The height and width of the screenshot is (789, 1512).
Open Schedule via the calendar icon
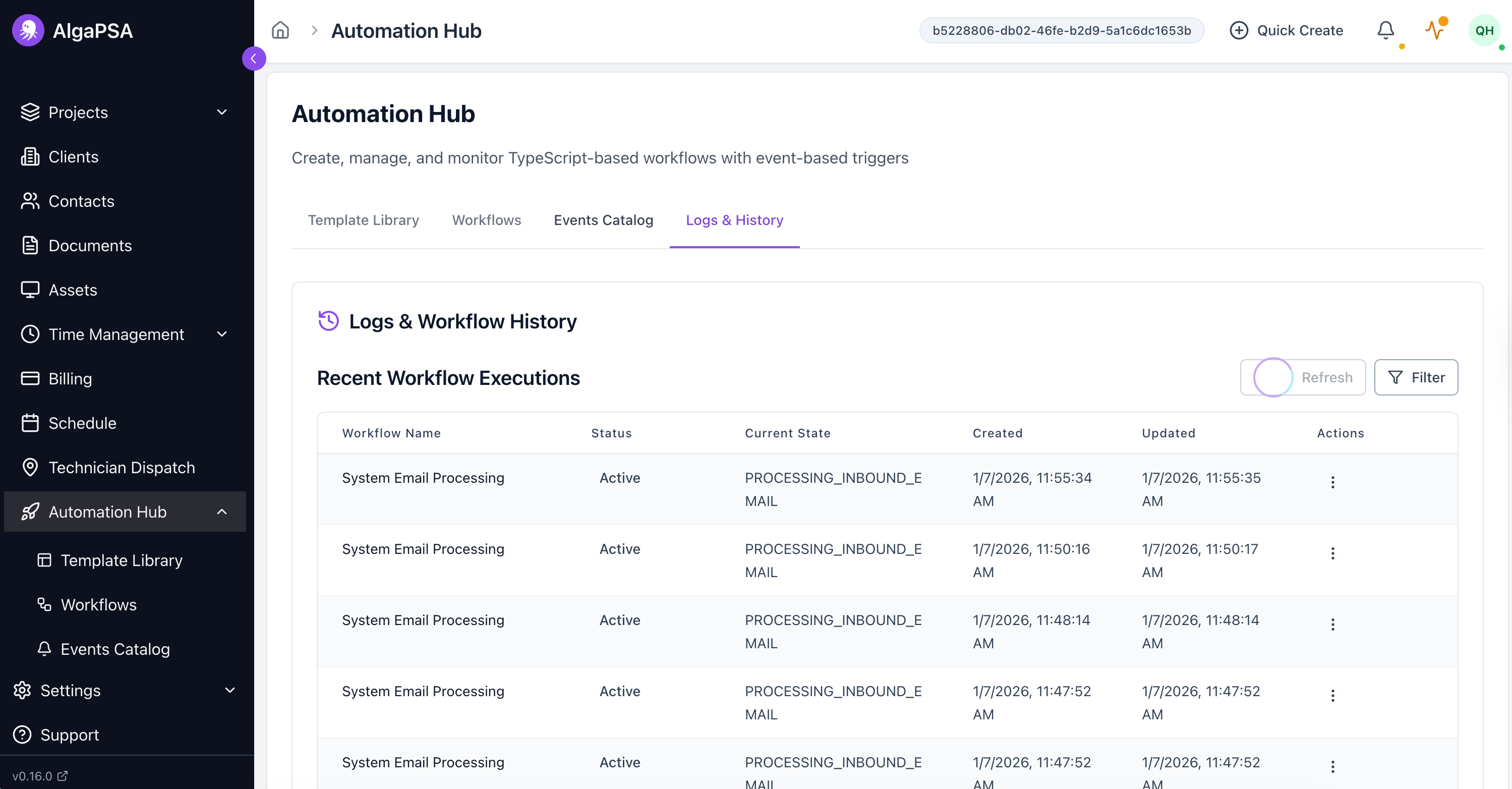pyautogui.click(x=31, y=423)
